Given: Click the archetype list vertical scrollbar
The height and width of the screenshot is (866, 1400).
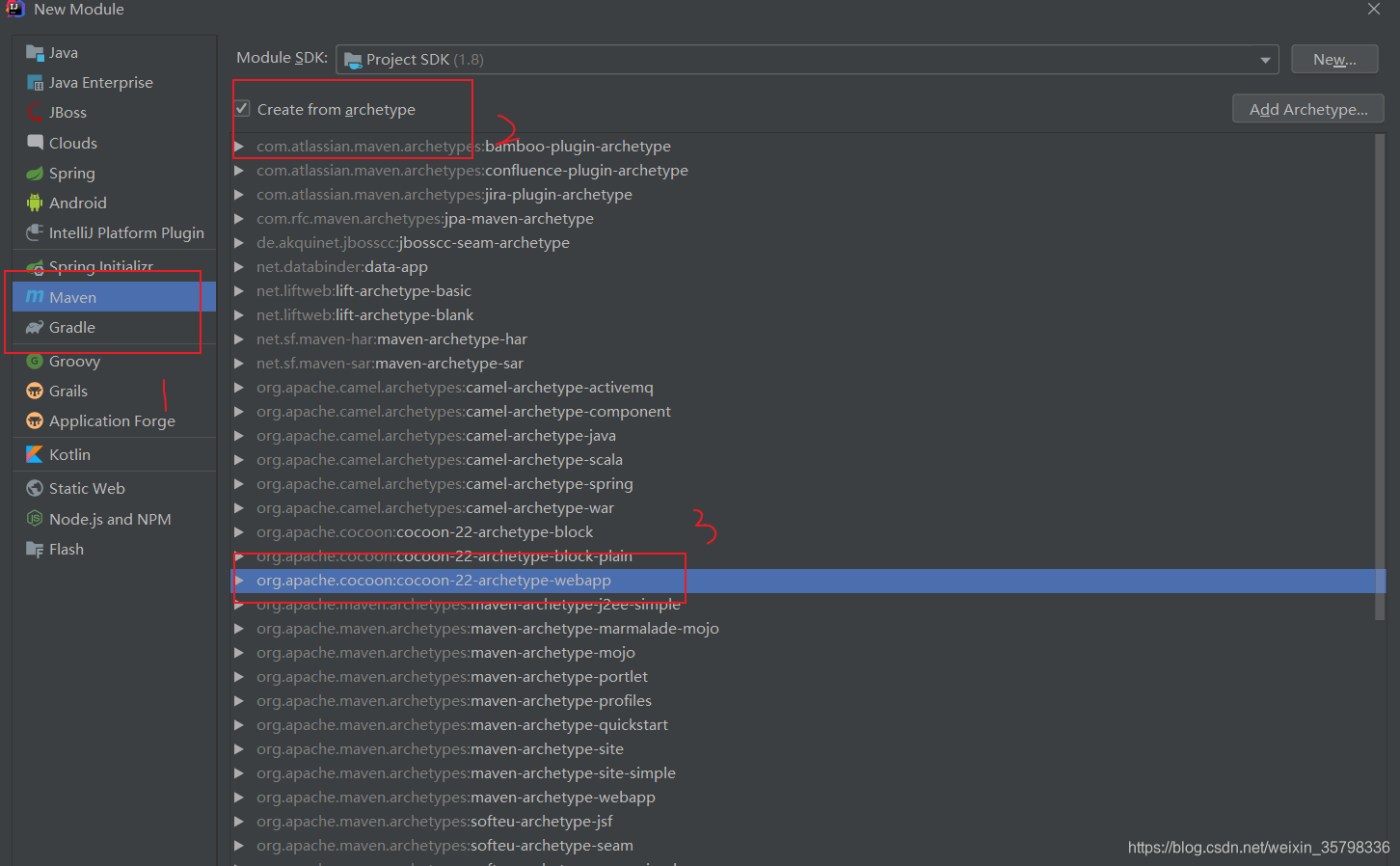Looking at the screenshot, I should click(x=1380, y=376).
